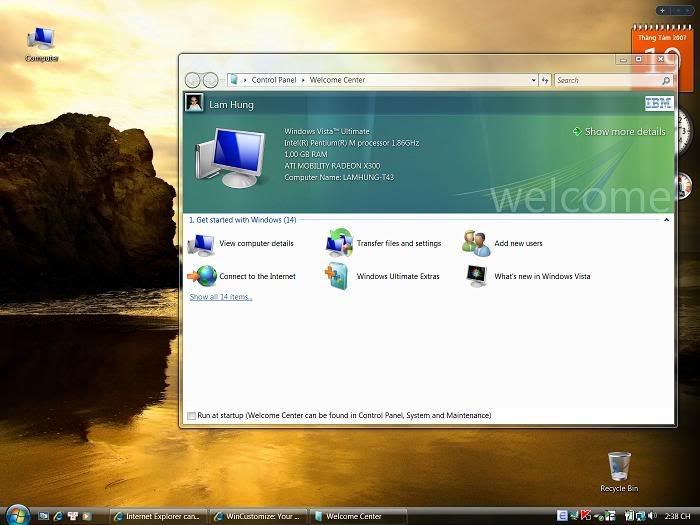Image resolution: width=700 pixels, height=525 pixels.
Task: Open Transfer files and settings
Action: pos(398,243)
